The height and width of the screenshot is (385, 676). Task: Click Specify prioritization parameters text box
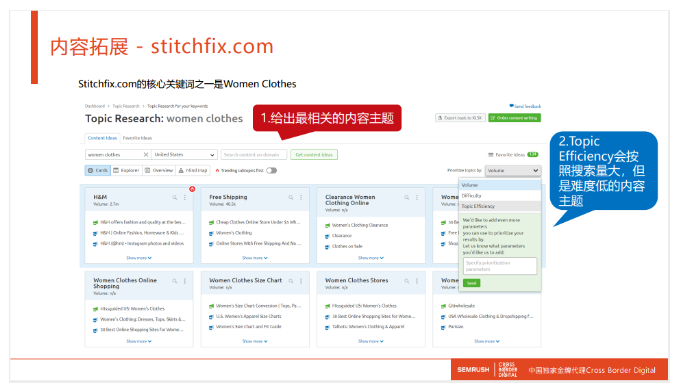(x=500, y=266)
